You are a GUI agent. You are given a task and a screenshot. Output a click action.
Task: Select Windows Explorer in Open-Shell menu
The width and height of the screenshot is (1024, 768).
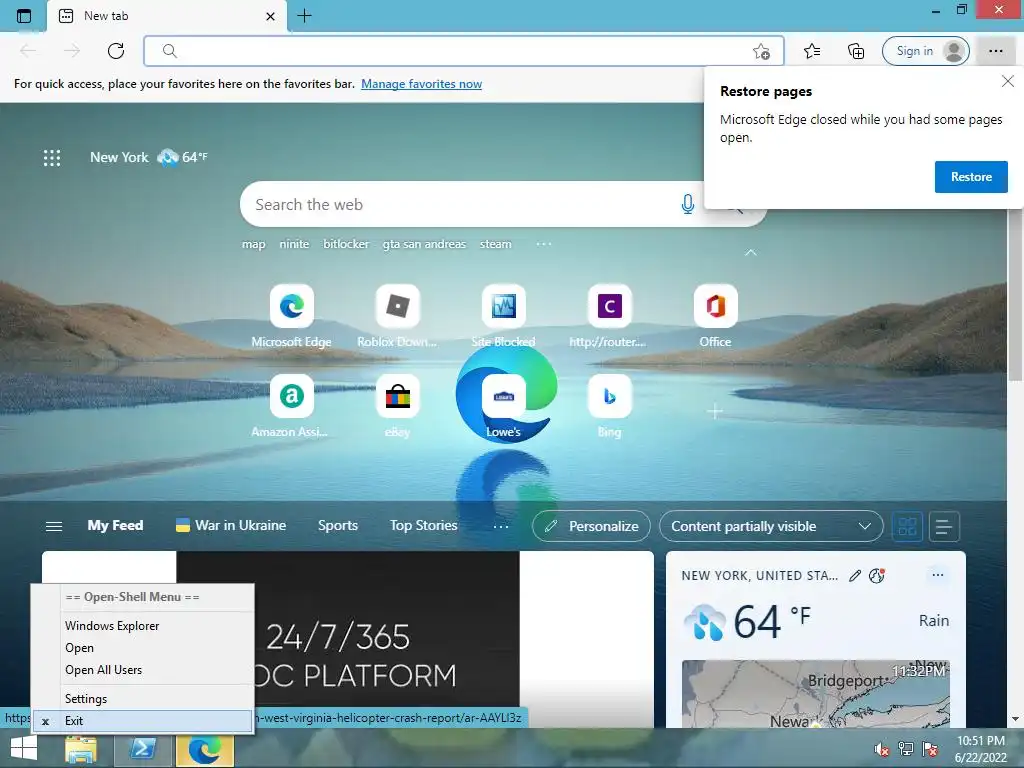click(143, 626)
